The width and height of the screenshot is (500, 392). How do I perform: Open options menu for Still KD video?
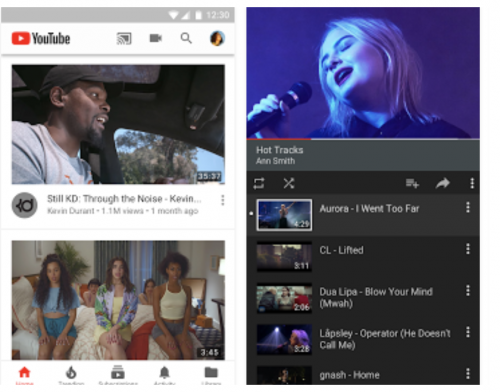pyautogui.click(x=223, y=200)
